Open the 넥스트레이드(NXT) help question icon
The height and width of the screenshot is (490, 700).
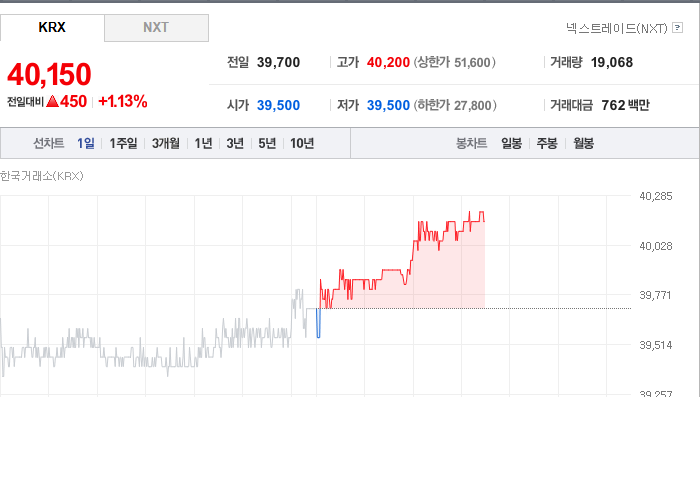point(677,28)
